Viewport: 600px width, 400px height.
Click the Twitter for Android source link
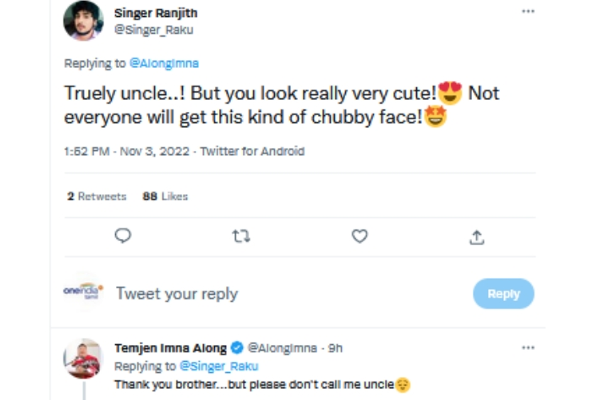tap(252, 152)
